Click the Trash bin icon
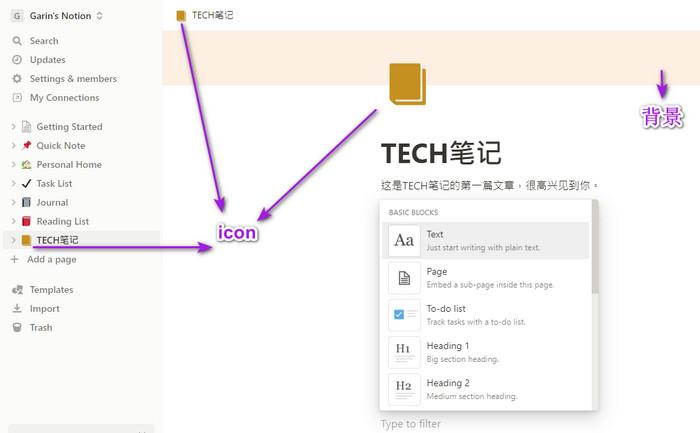This screenshot has width=700, height=433. tap(17, 328)
